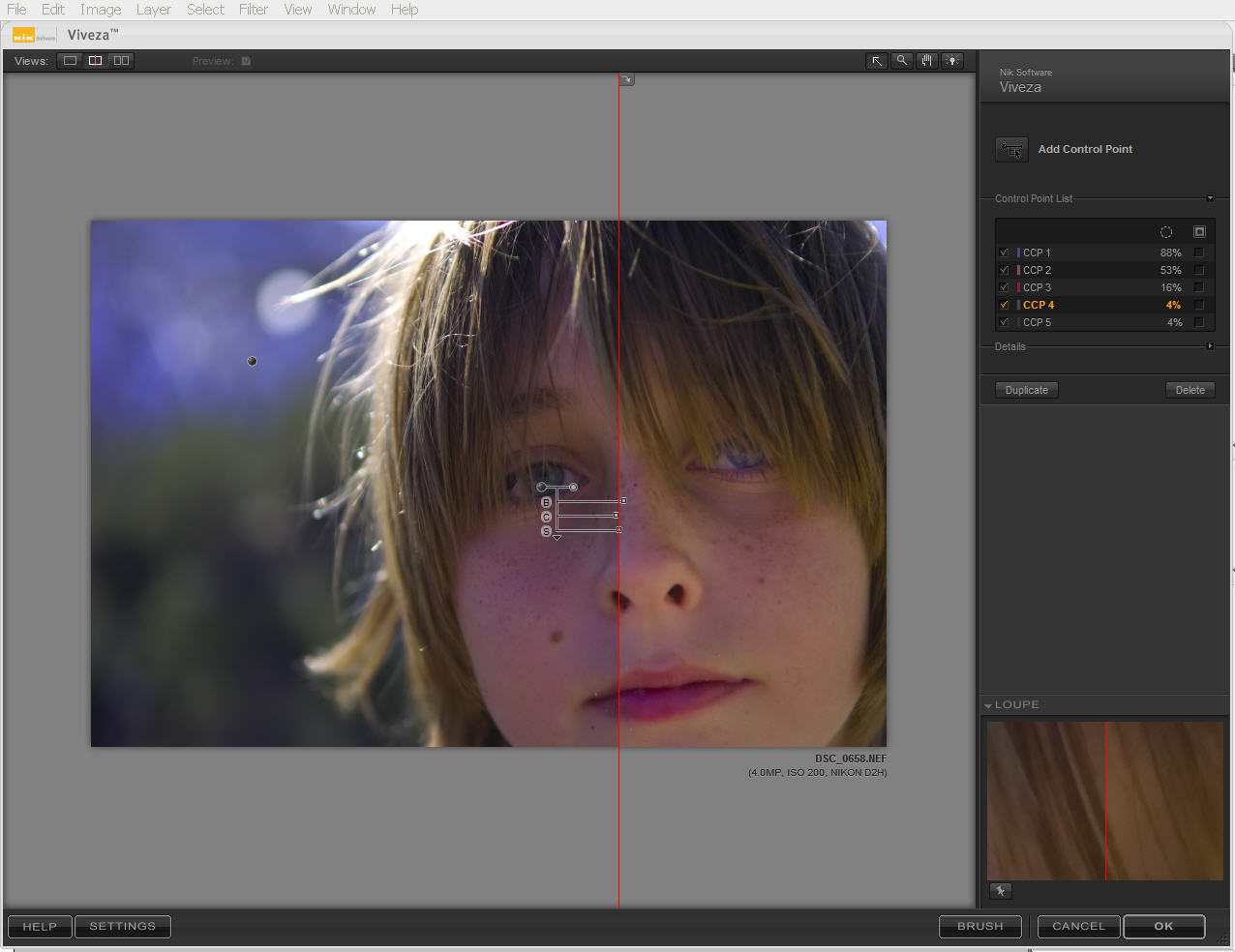Open the Layer menu
The width and height of the screenshot is (1235, 952).
point(153,10)
